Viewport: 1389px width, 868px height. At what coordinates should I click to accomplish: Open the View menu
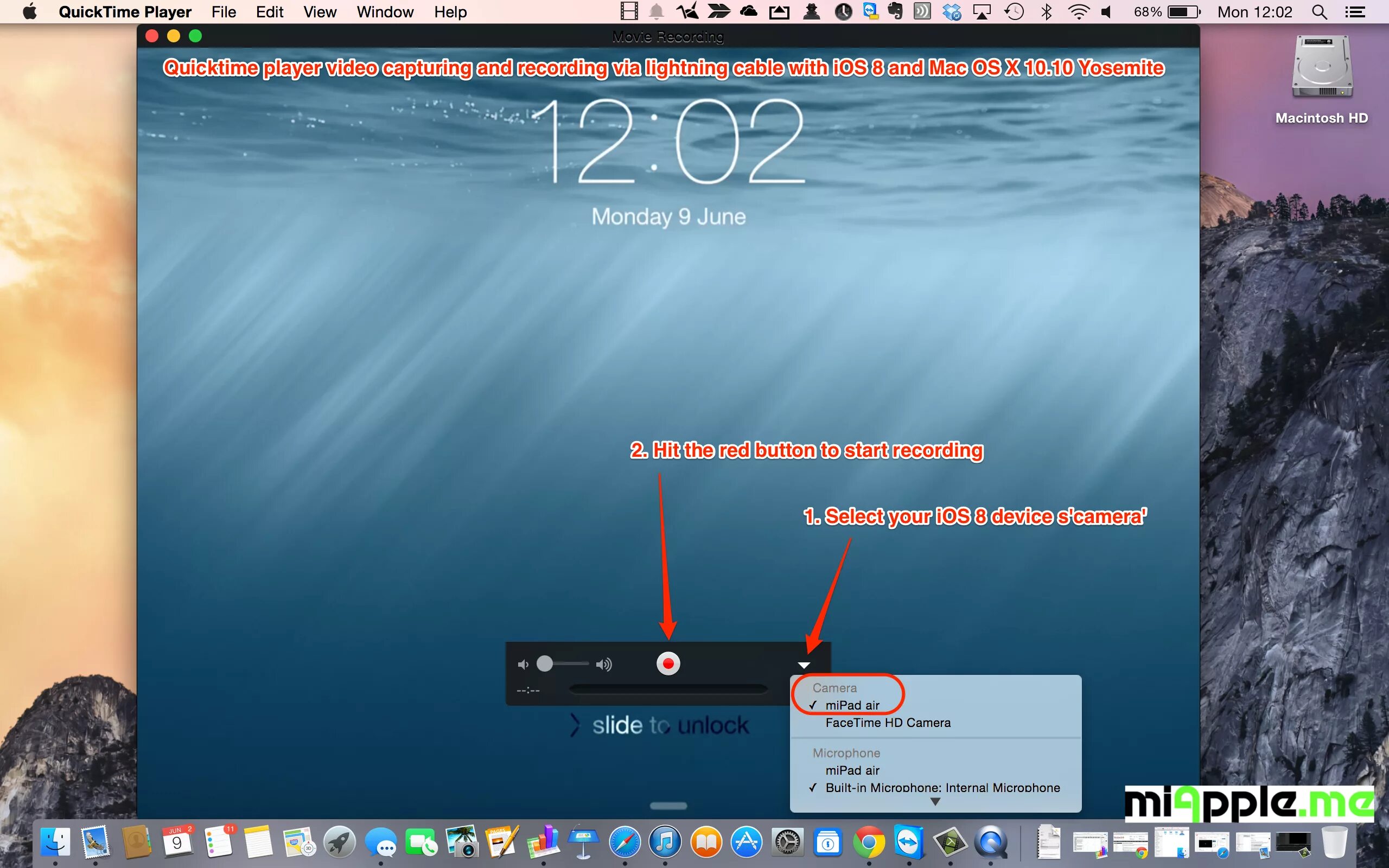[320, 12]
